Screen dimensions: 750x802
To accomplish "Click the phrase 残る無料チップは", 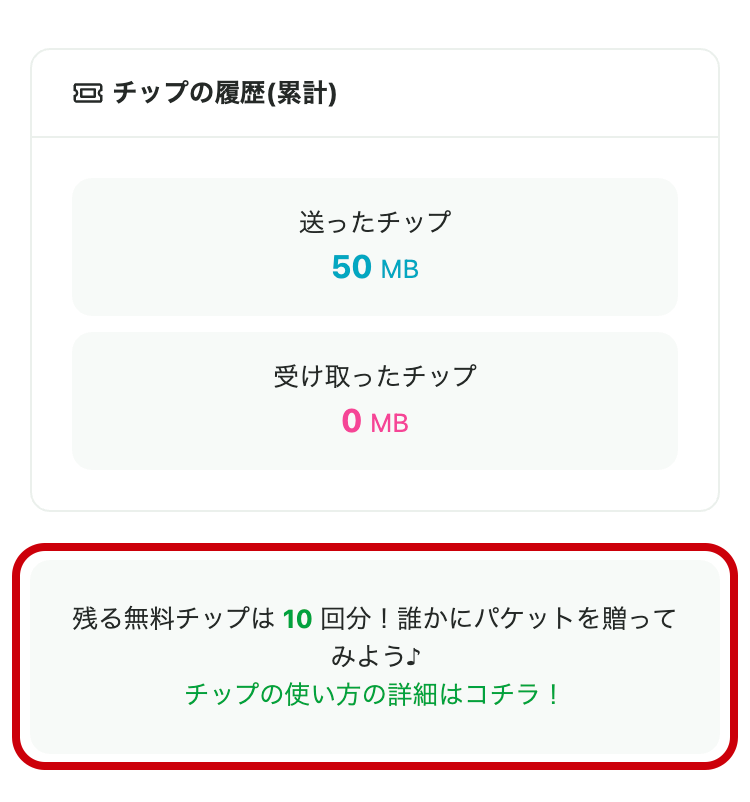I will point(174,618).
